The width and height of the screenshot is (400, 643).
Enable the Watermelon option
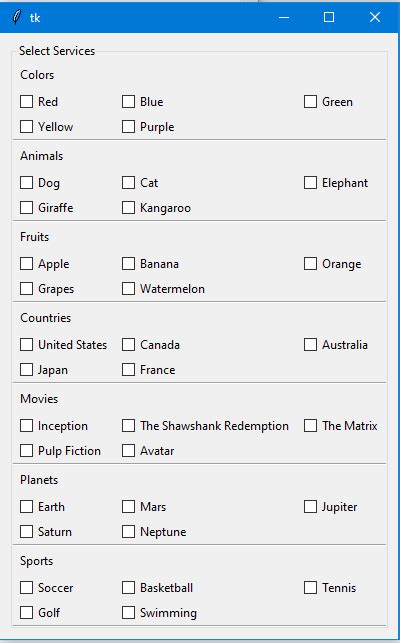(x=128, y=289)
